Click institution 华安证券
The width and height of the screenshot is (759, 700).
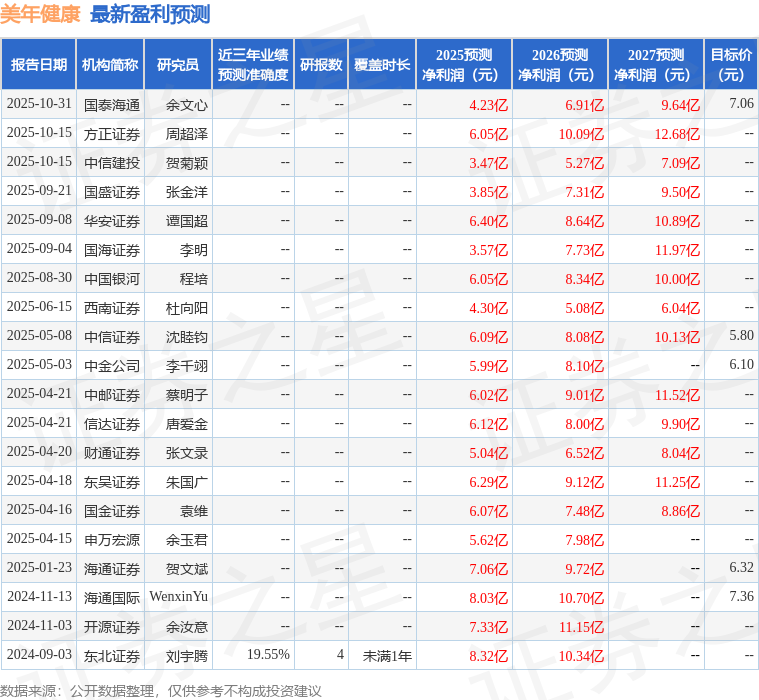click(112, 221)
